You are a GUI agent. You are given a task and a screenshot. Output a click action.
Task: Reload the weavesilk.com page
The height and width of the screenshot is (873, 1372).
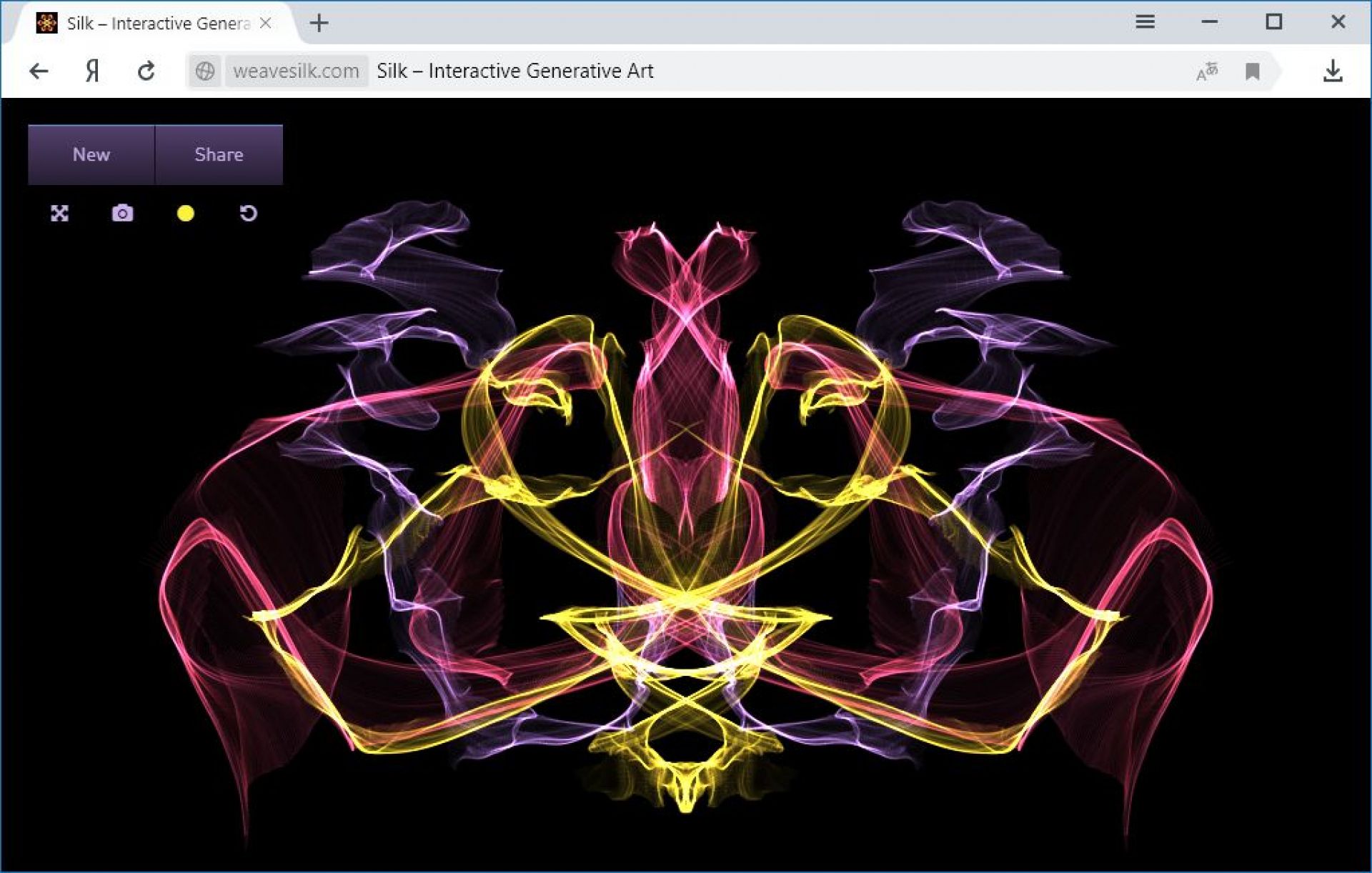click(146, 71)
